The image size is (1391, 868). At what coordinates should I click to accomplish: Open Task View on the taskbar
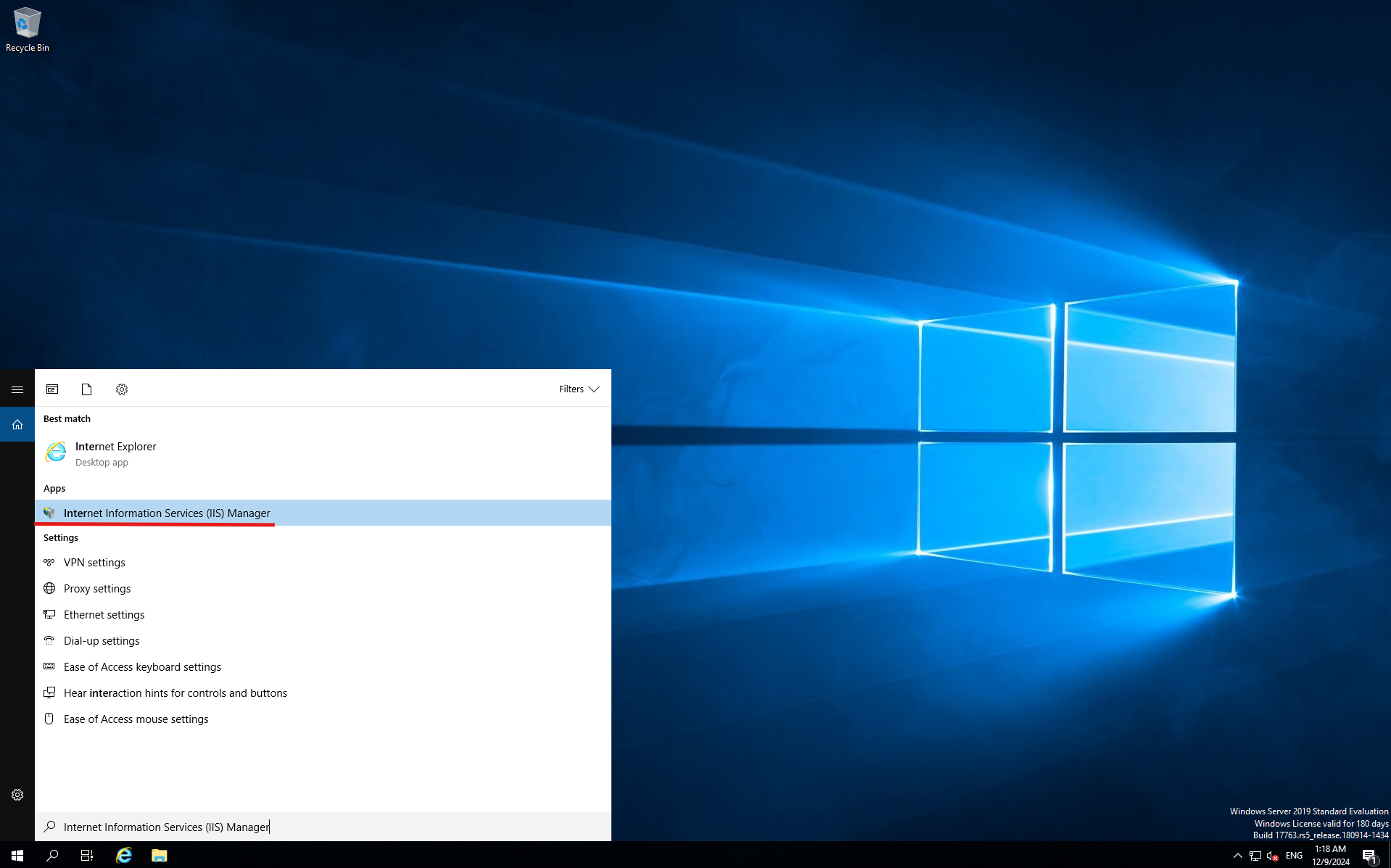click(87, 855)
